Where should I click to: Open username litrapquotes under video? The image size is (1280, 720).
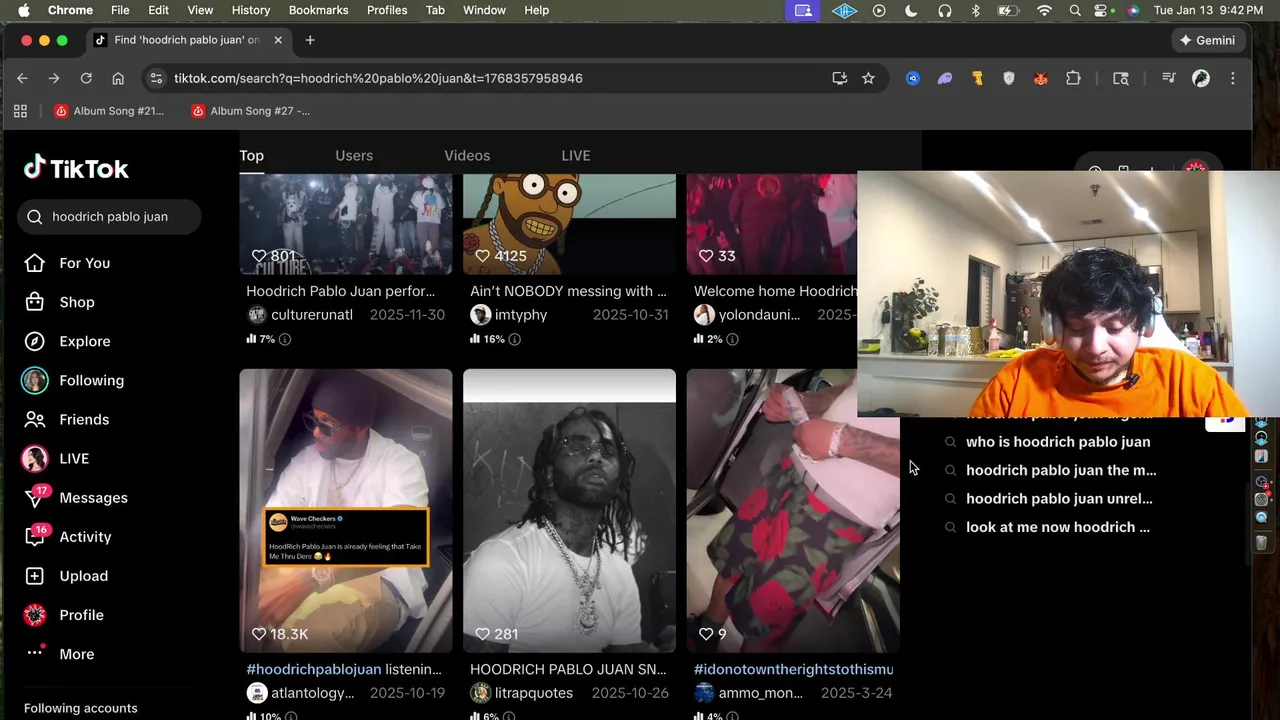534,693
